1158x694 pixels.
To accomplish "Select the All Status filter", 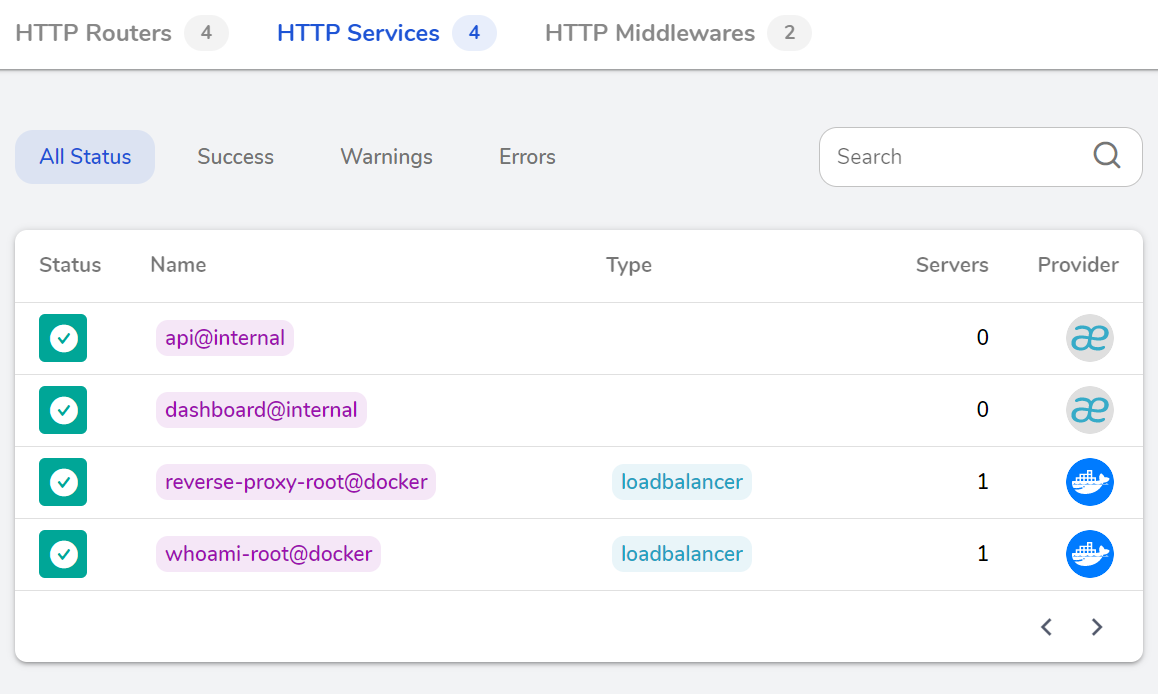I will [x=85, y=157].
